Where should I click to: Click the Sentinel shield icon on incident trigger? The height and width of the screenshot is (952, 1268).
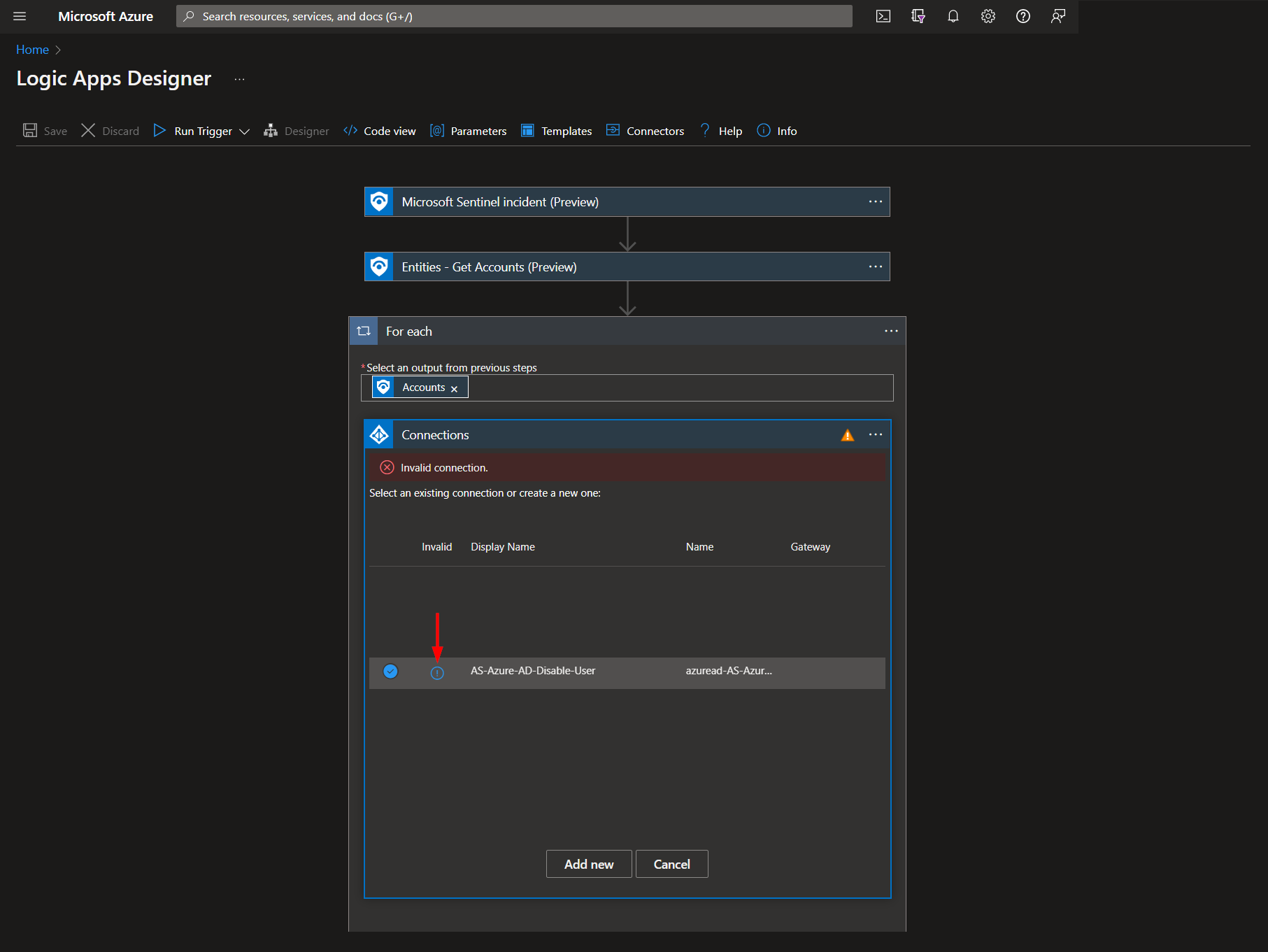379,202
